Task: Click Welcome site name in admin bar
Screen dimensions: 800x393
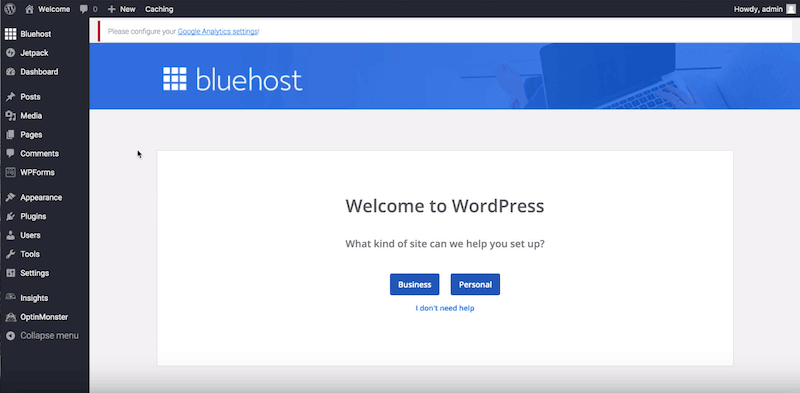Action: click(54, 9)
